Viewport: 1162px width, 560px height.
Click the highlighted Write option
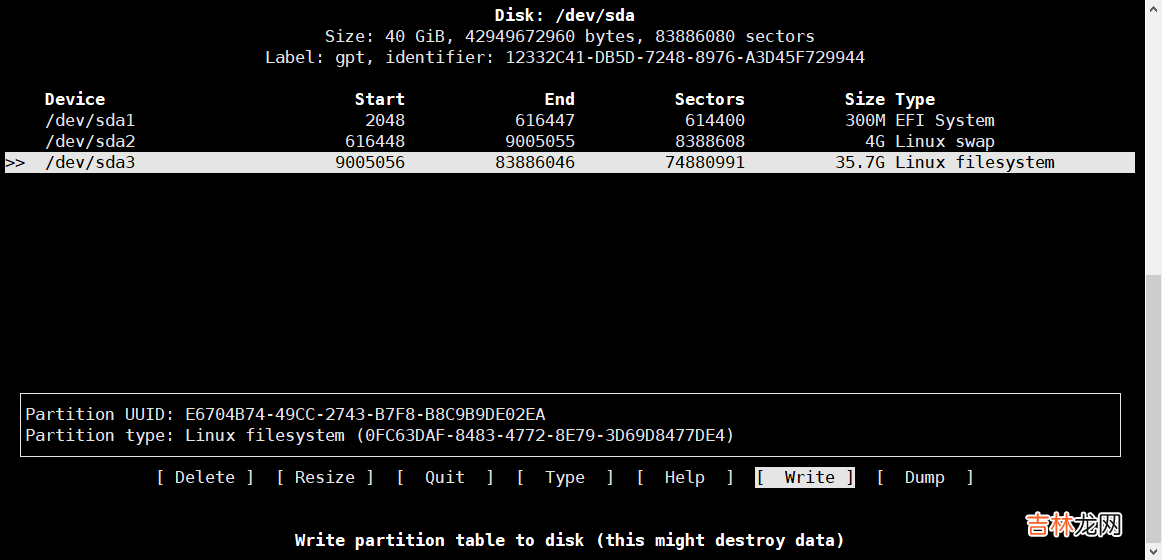point(805,478)
